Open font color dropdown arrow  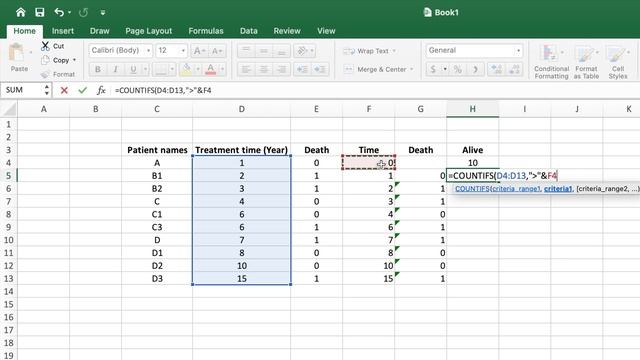(222, 69)
